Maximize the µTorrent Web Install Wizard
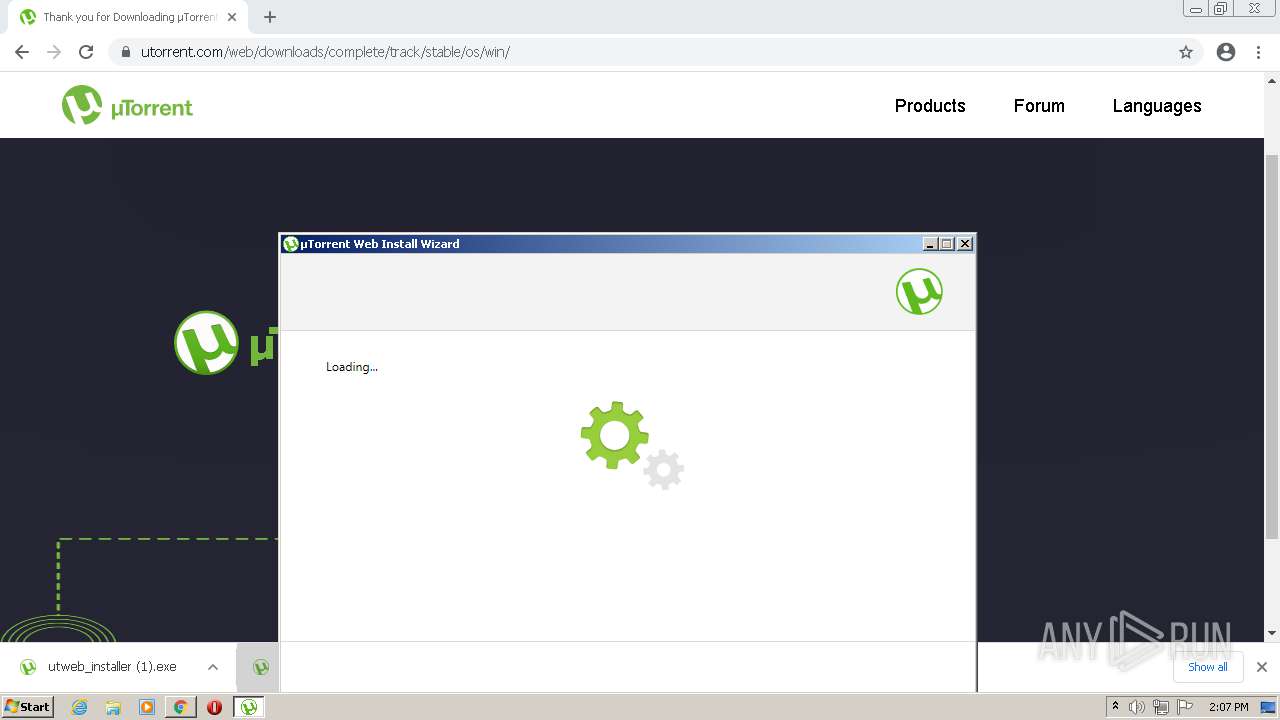This screenshot has width=1280, height=720. point(947,244)
